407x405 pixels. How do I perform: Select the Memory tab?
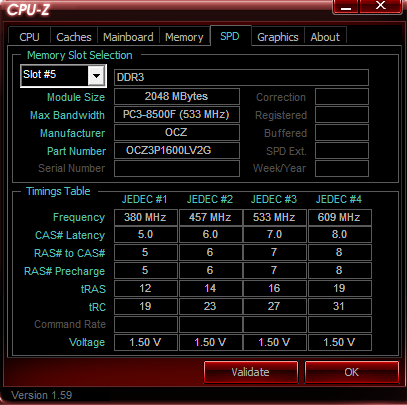tap(184, 37)
